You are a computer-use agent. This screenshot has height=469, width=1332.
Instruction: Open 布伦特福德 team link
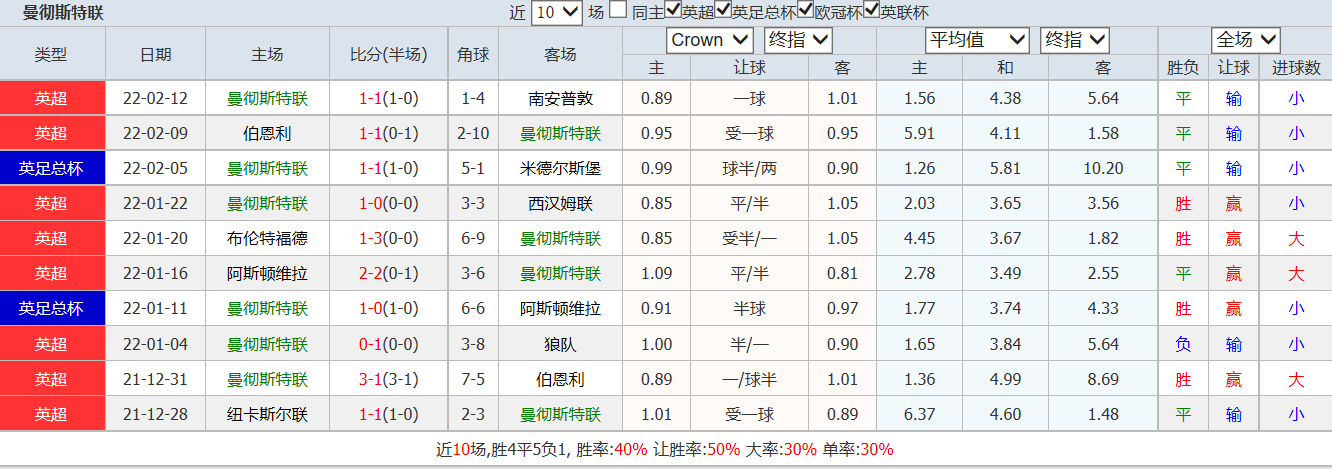267,238
